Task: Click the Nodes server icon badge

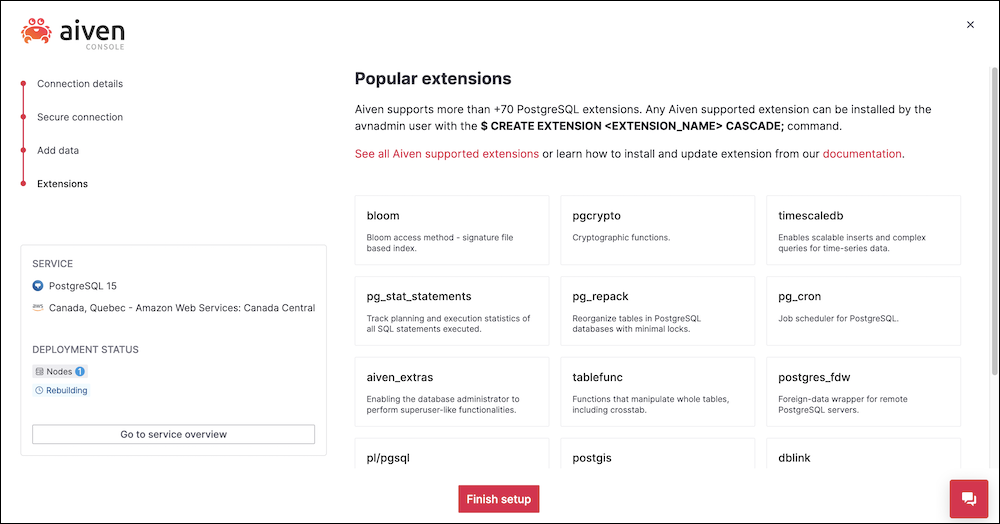Action: (x=40, y=372)
